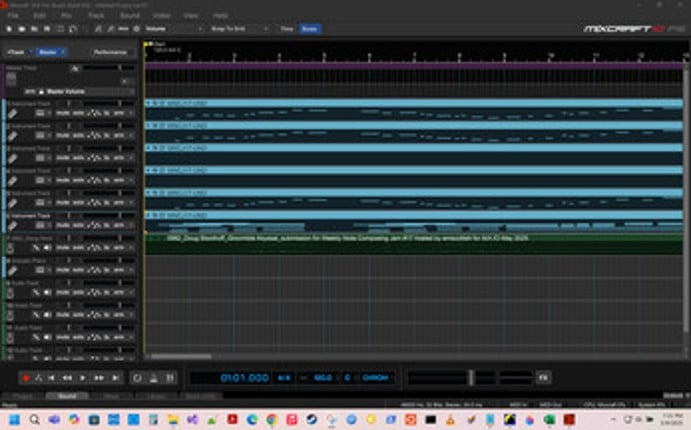Screen dimensions: 691x430
Task: Click the New Project icon in toolbar
Action: pyautogui.click(x=9, y=29)
